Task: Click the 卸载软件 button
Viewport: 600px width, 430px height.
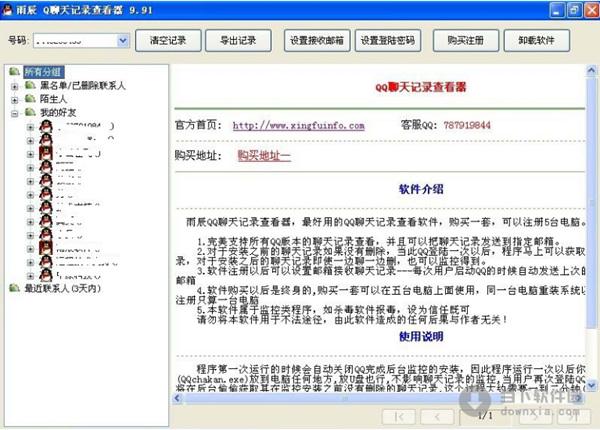Action: tap(536, 41)
